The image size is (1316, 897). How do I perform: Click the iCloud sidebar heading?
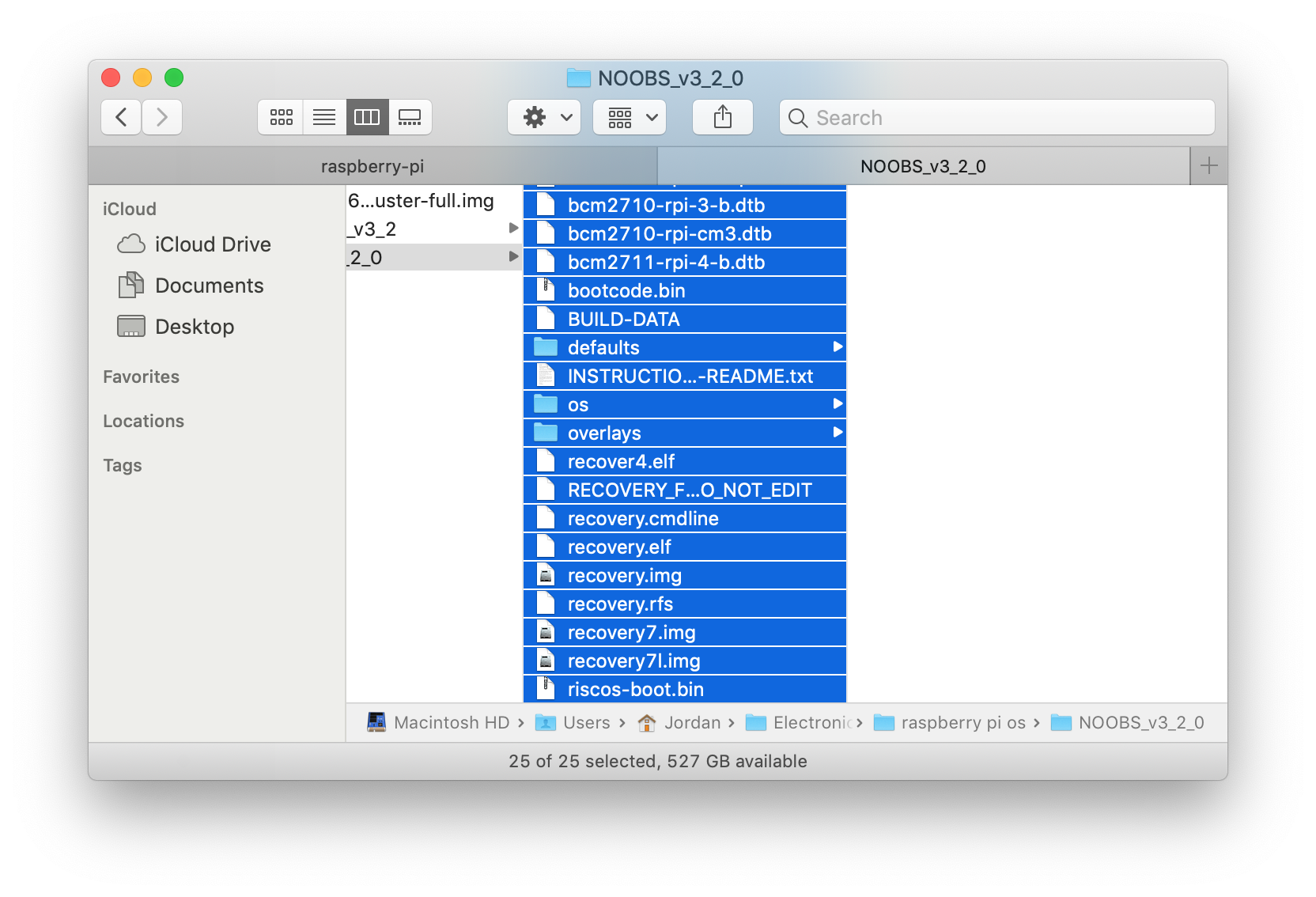point(130,209)
